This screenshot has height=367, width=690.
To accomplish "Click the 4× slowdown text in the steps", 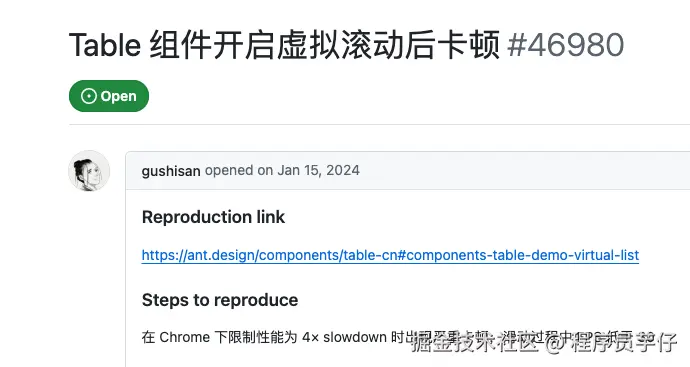I will point(345,338).
